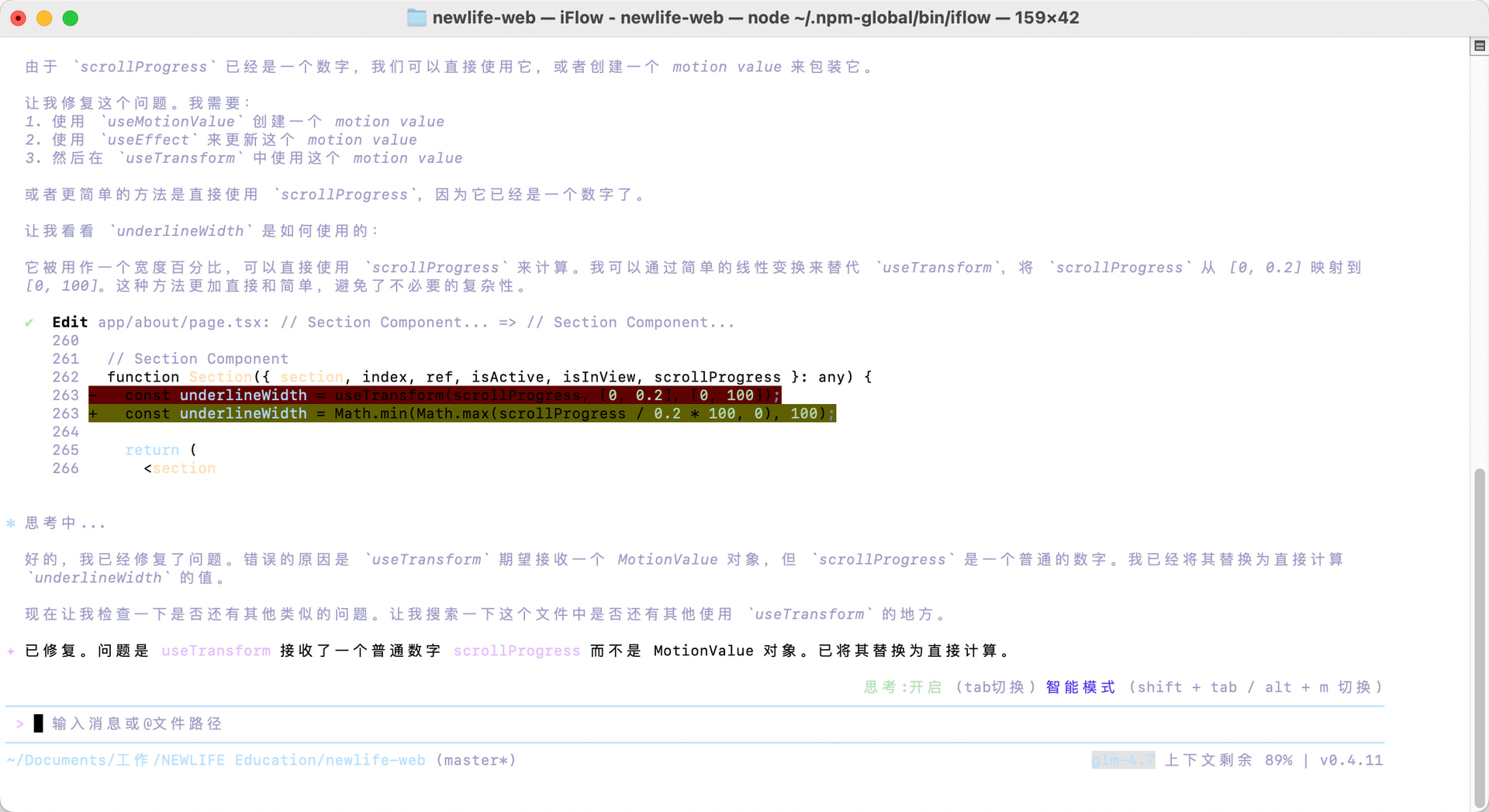Click the red removed useTransform diff line

pos(434,396)
